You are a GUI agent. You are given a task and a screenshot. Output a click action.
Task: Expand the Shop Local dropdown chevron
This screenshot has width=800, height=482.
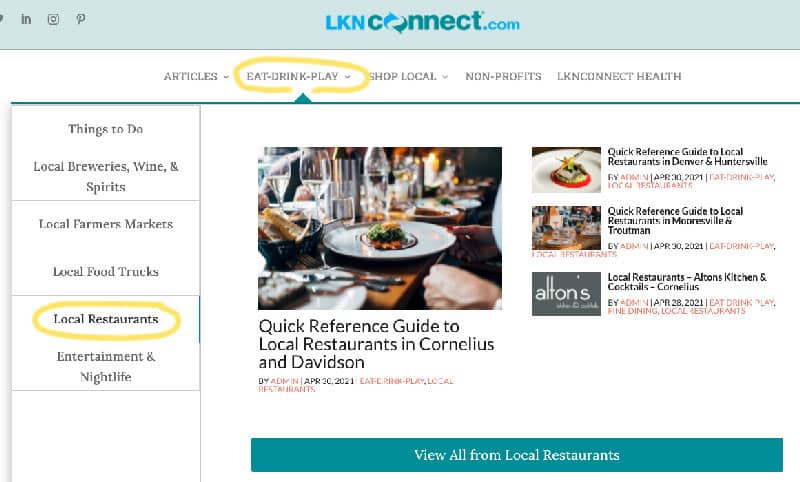(x=445, y=77)
